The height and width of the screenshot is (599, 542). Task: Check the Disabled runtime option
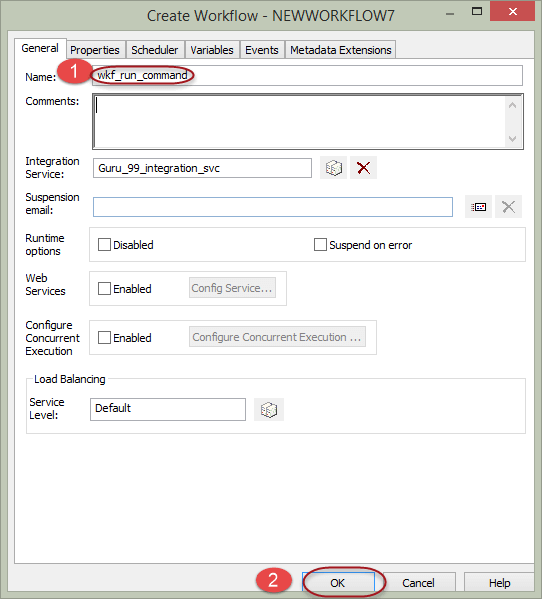[104, 244]
